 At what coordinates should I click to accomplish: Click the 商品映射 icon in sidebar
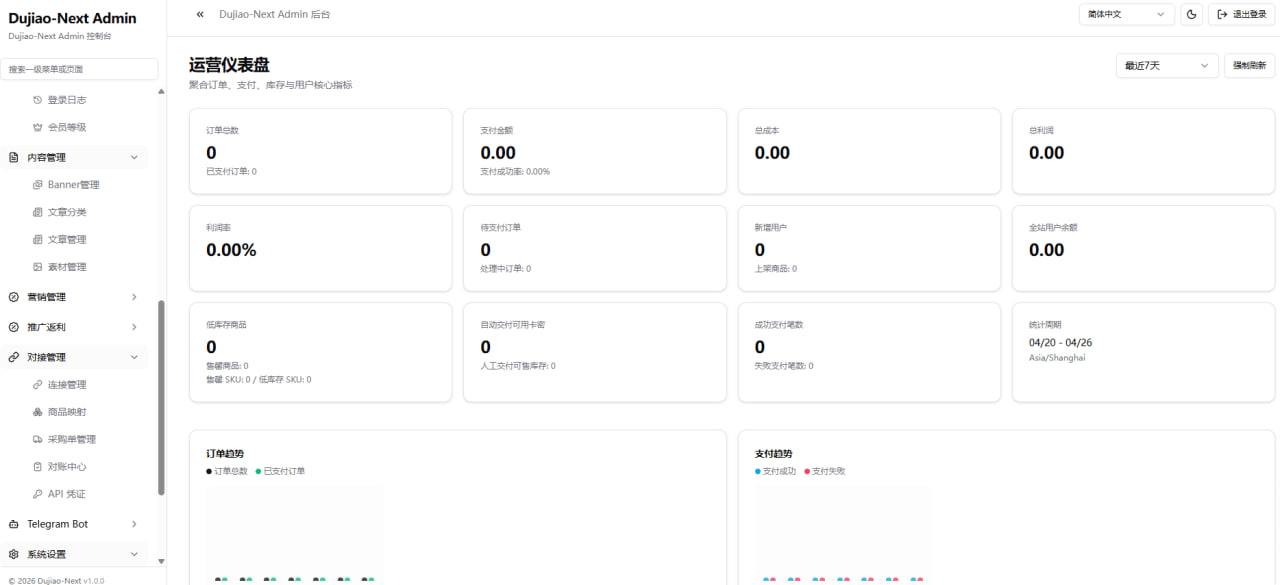click(38, 412)
